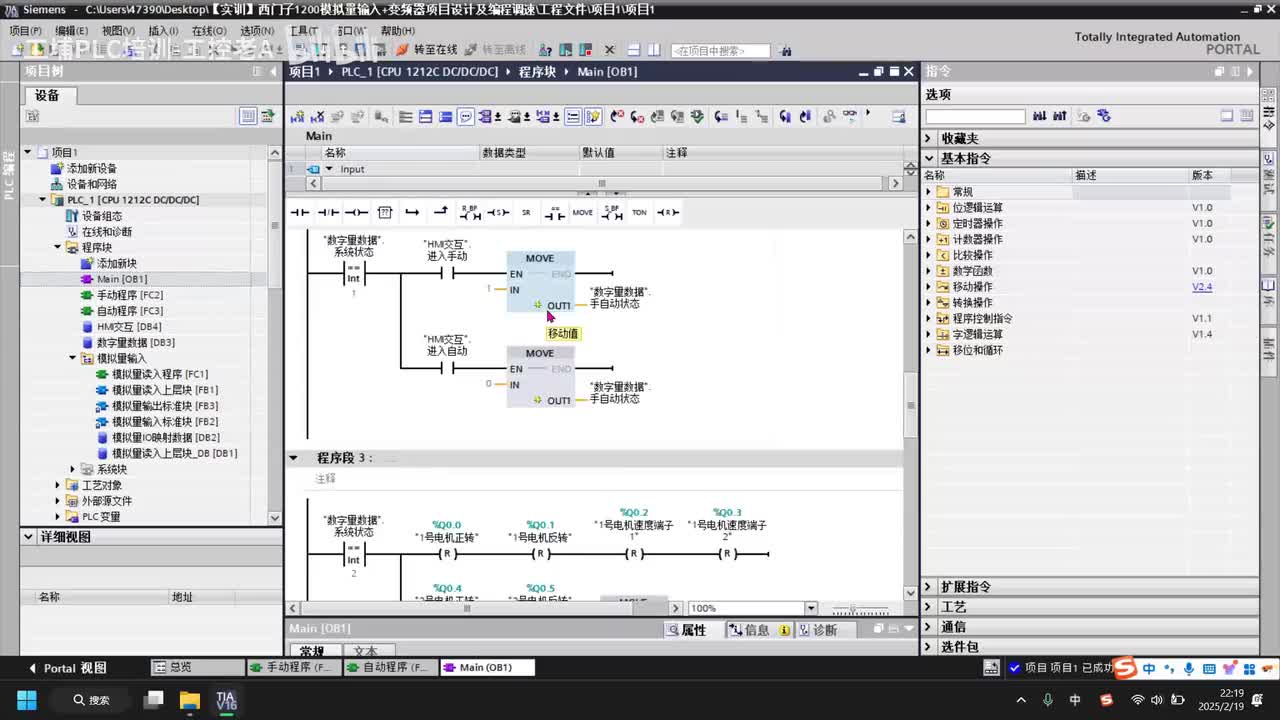
Task: Open the 视图(V) menu
Action: coord(118,31)
